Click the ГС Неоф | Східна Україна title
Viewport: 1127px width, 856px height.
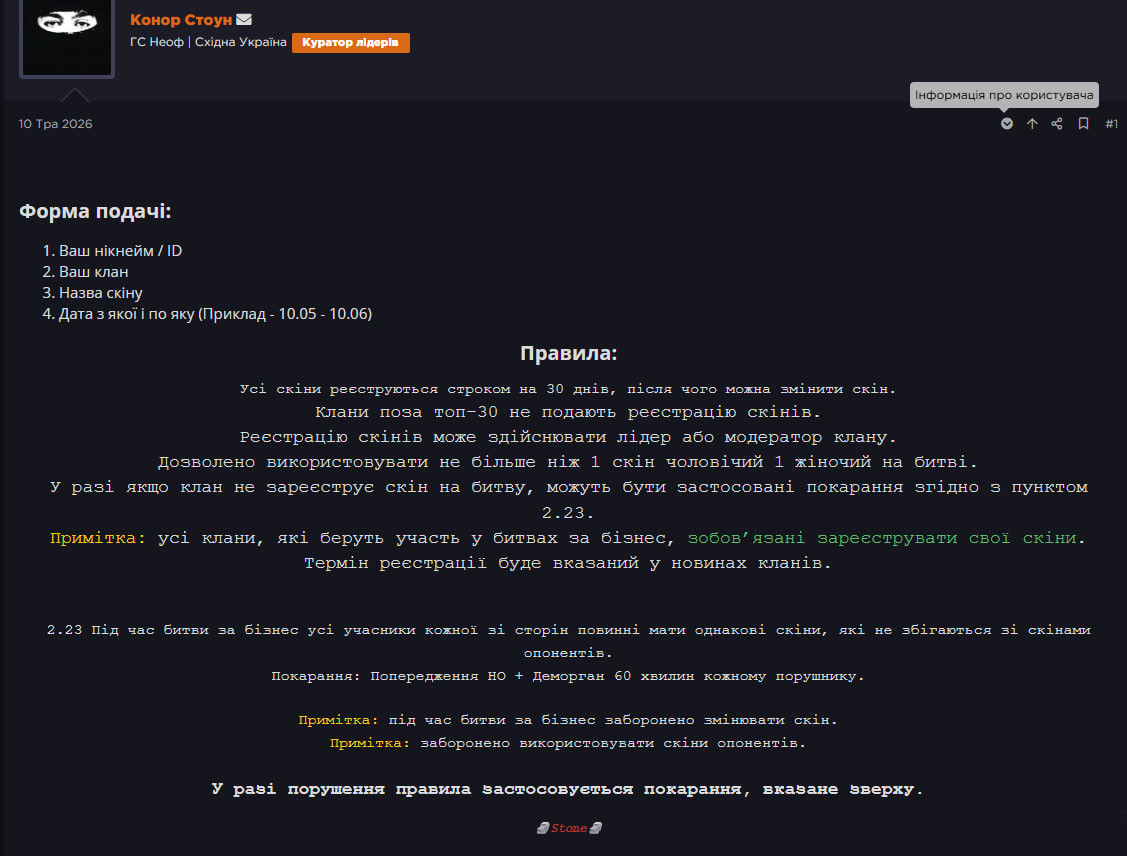[x=208, y=42]
